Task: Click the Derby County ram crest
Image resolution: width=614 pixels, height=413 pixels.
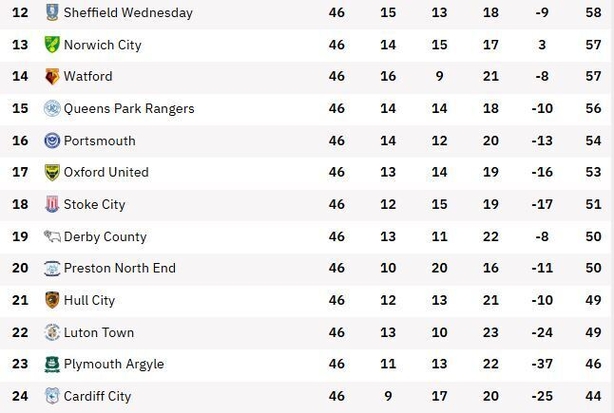Action: (x=52, y=236)
